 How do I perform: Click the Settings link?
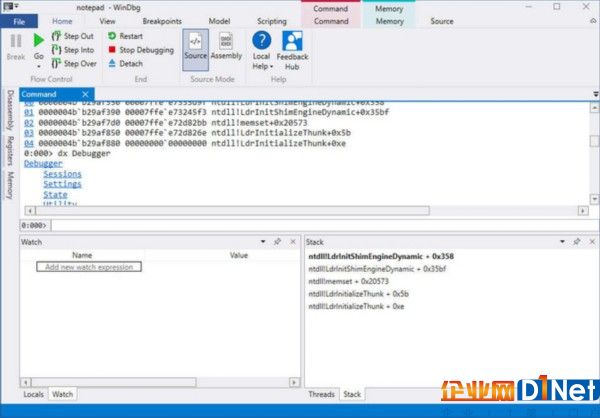click(62, 184)
